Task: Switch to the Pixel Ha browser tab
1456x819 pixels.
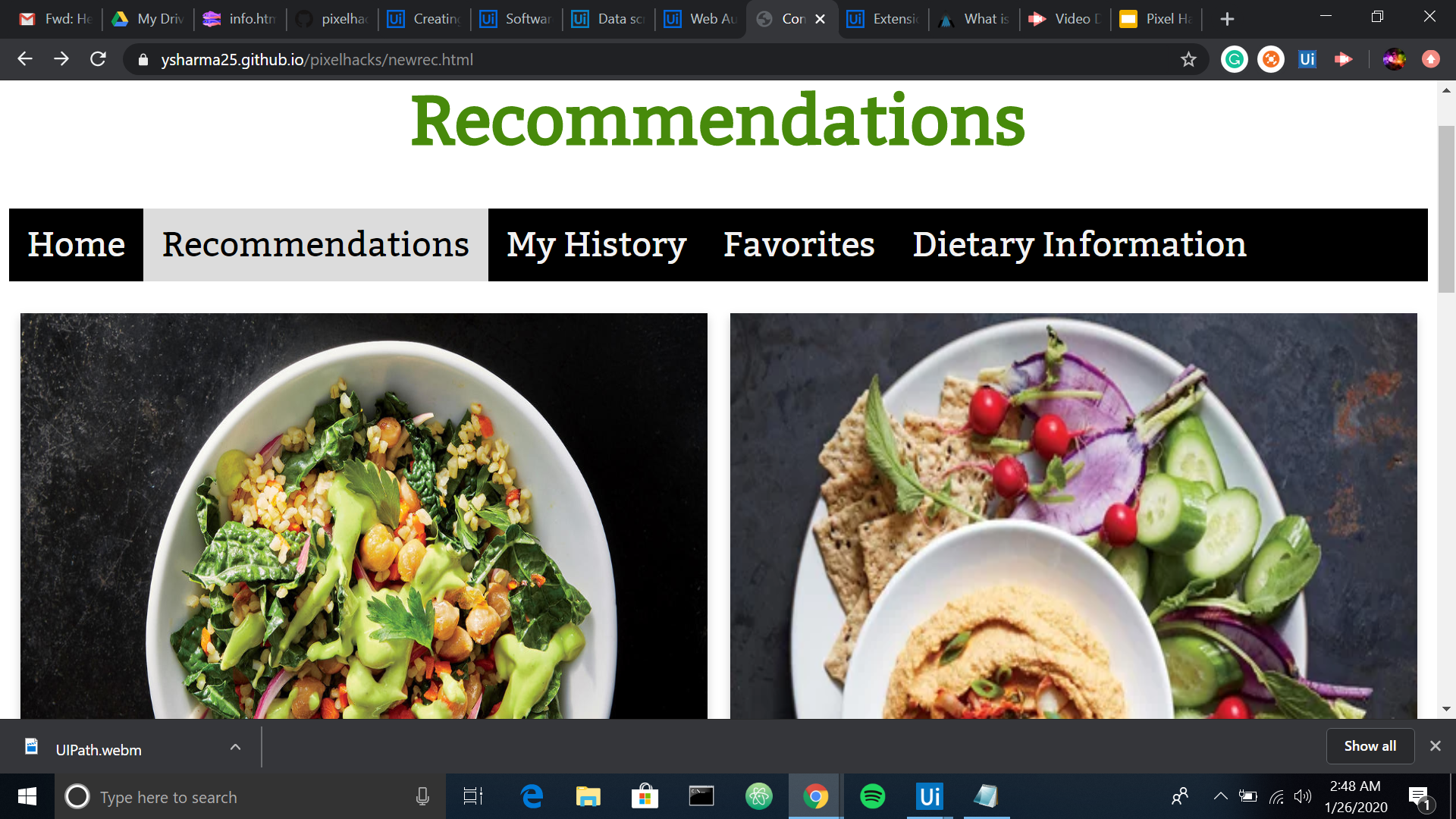Action: pos(1156,19)
